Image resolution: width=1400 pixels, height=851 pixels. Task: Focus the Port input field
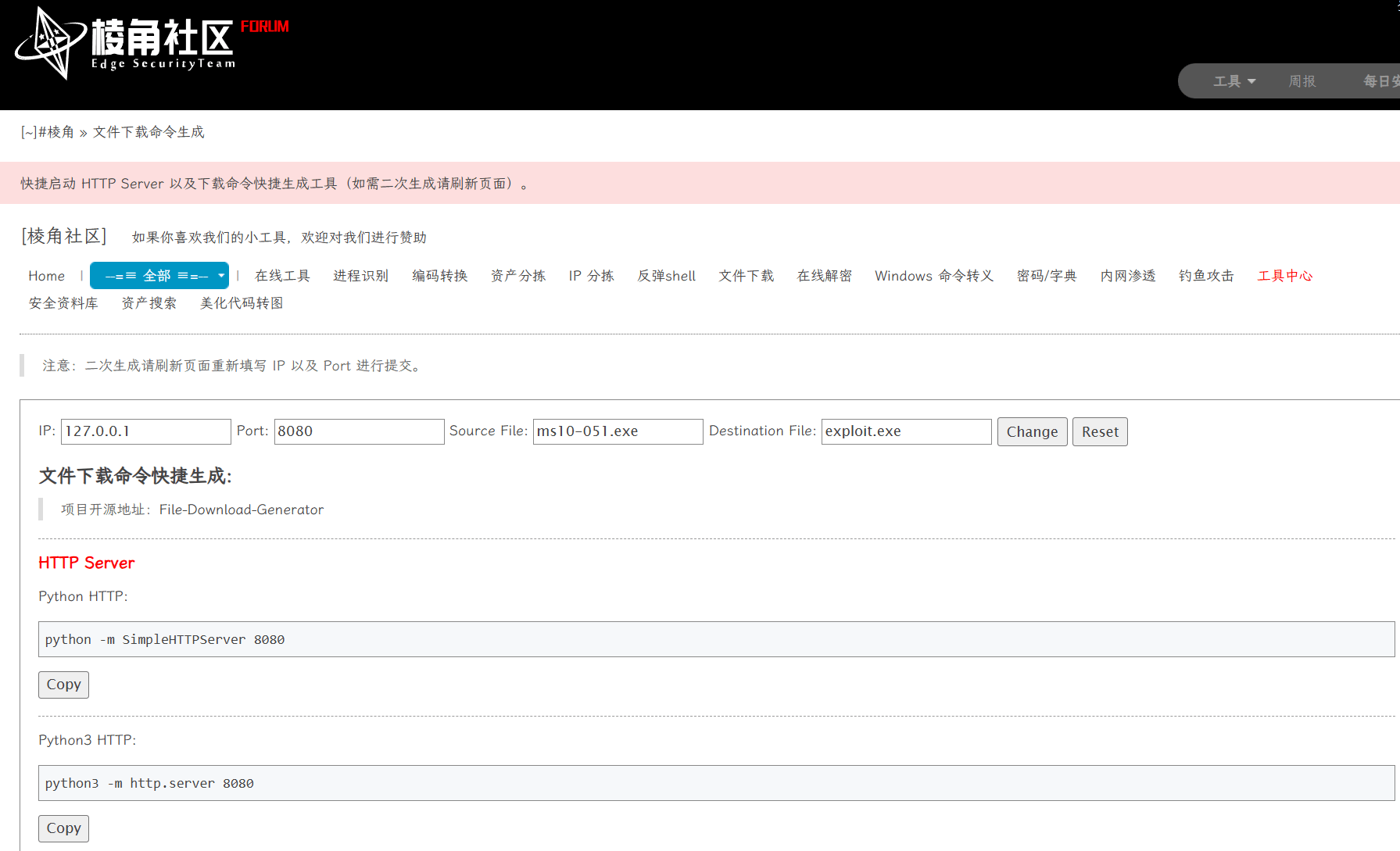tap(360, 431)
